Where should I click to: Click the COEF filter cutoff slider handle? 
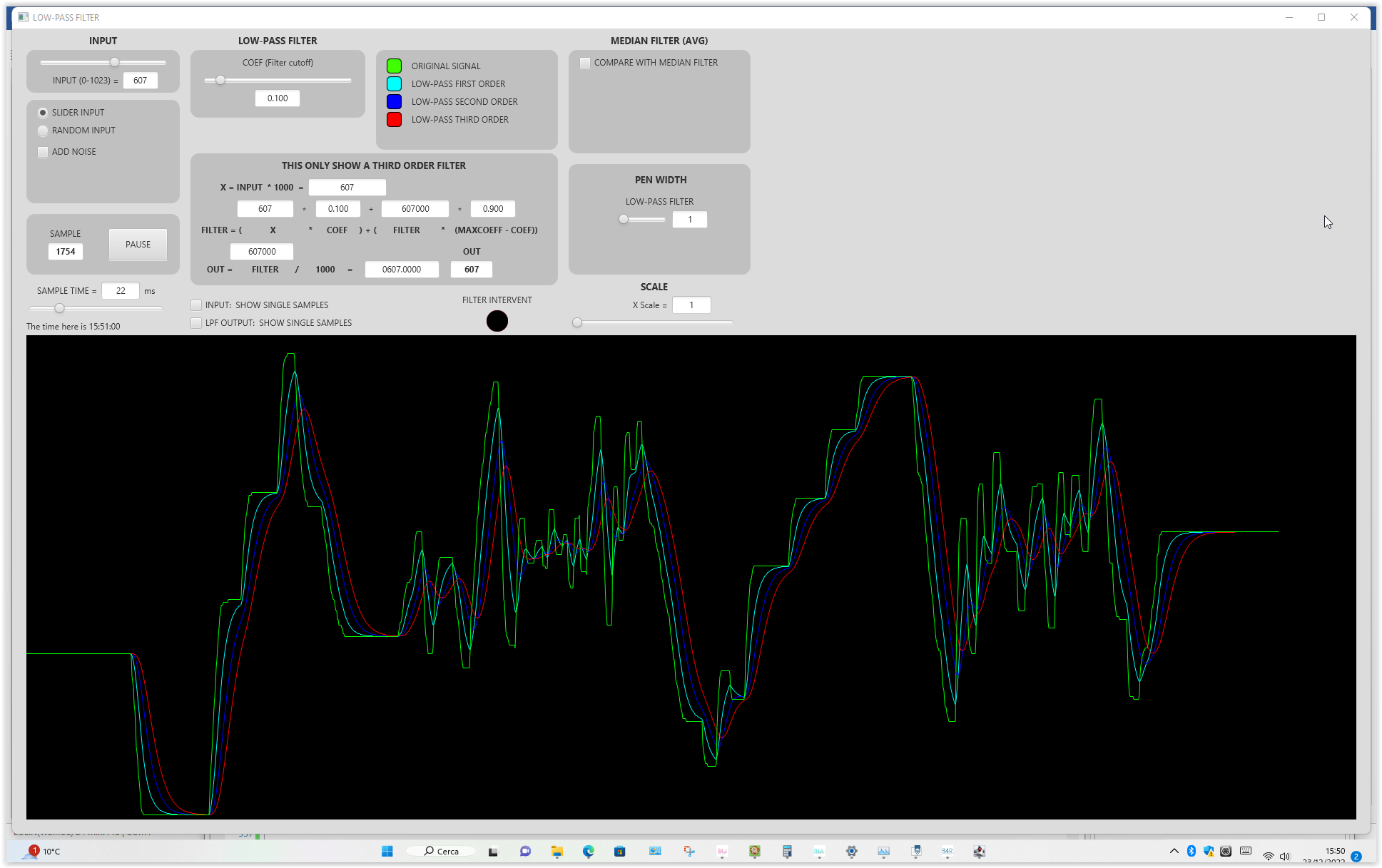[x=220, y=81]
